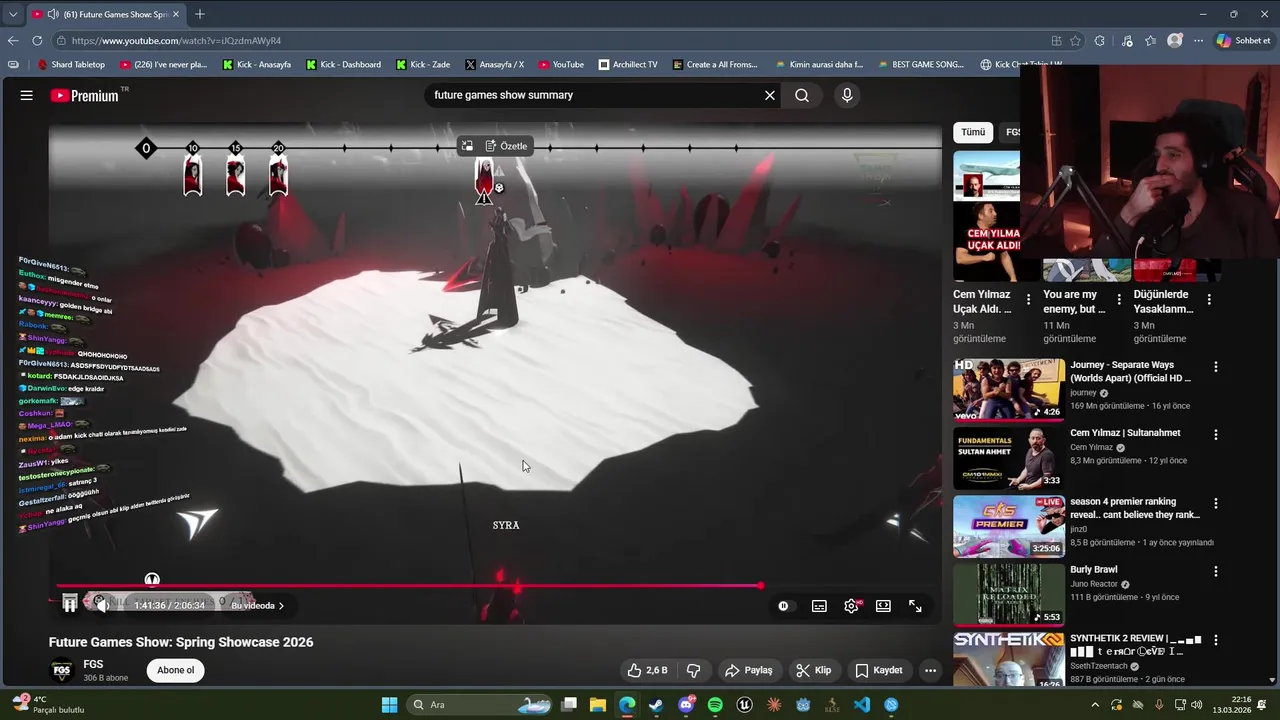The image size is (1280, 720).
Task: Add page to favorites with star icon
Action: click(x=1075, y=41)
